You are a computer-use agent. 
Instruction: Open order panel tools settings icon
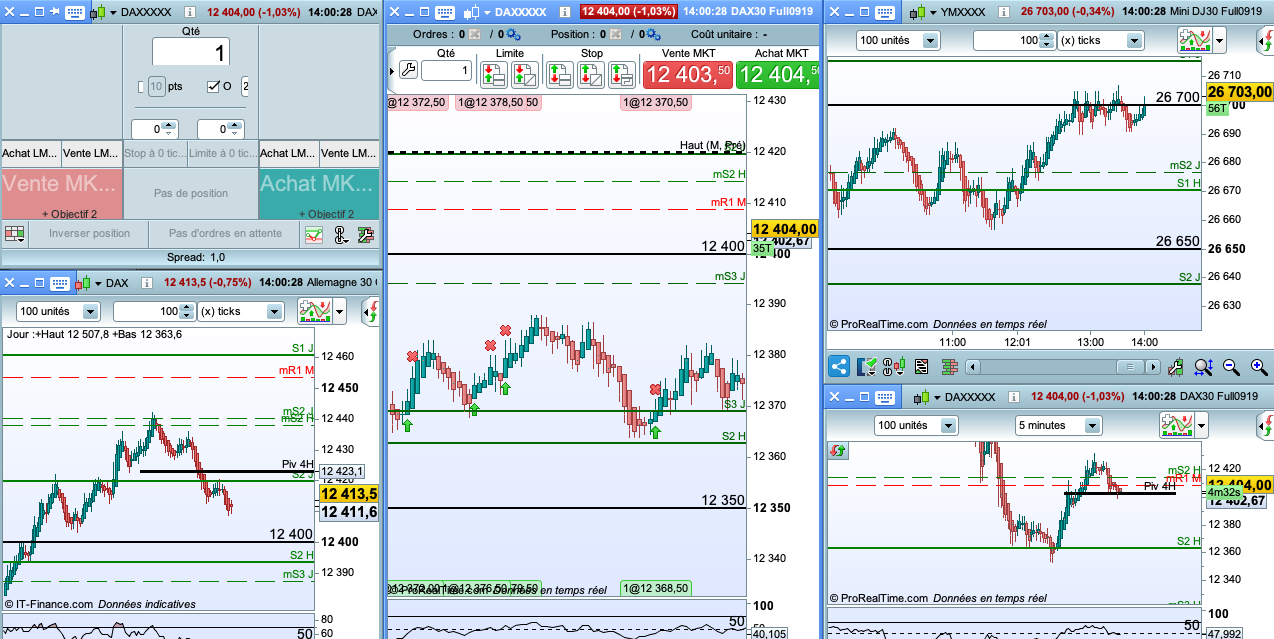click(365, 234)
